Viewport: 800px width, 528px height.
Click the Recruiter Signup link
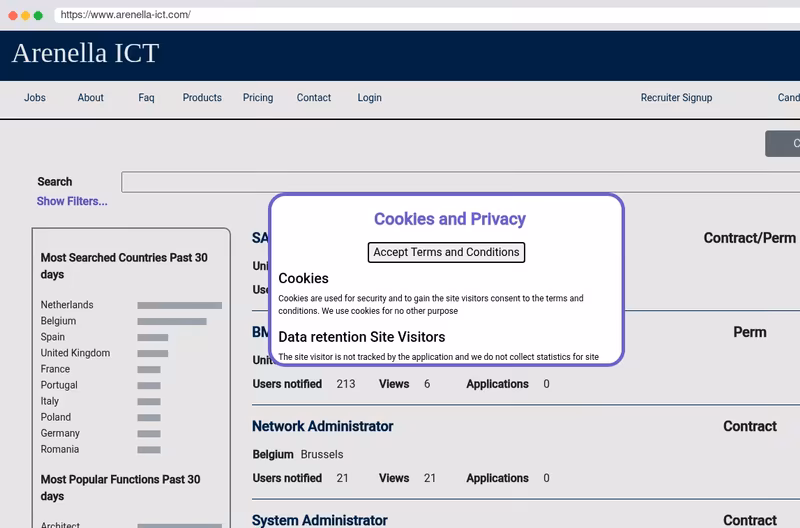click(x=676, y=97)
